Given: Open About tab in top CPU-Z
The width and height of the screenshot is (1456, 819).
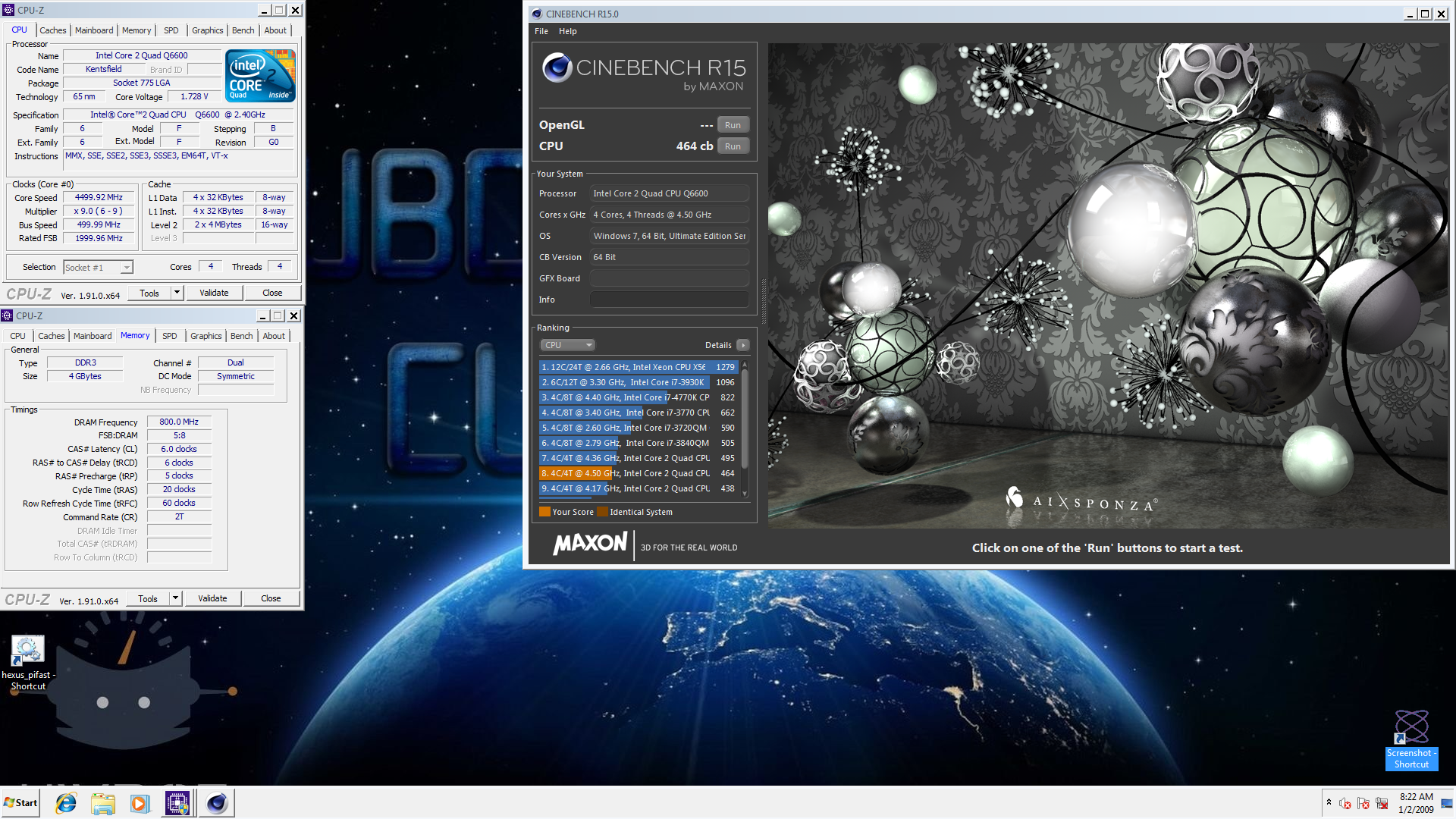Looking at the screenshot, I should click(x=275, y=30).
